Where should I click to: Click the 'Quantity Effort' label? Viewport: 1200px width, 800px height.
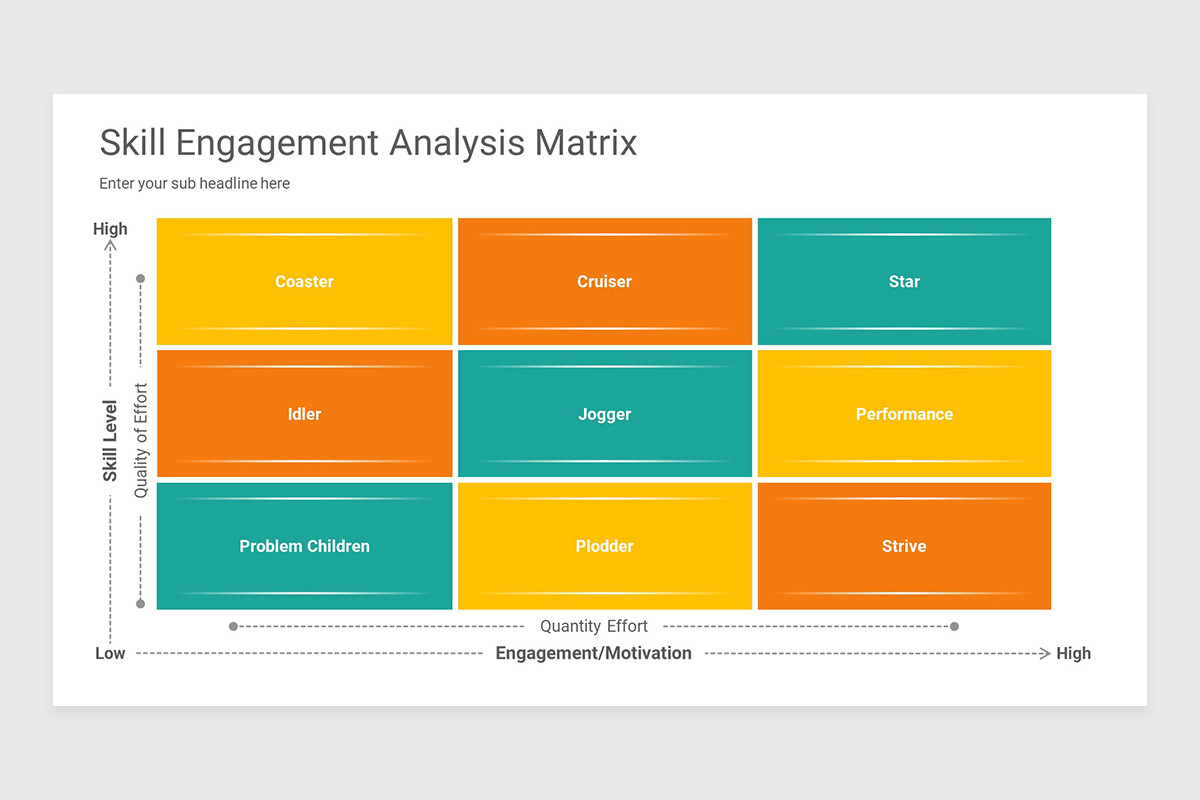[x=594, y=626]
